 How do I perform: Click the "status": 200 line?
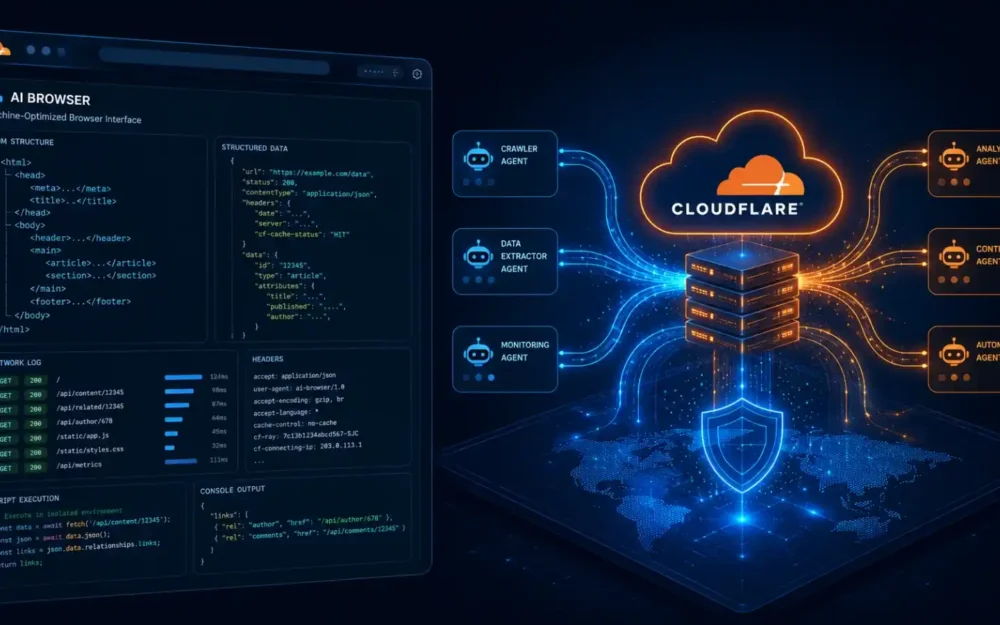[269, 182]
